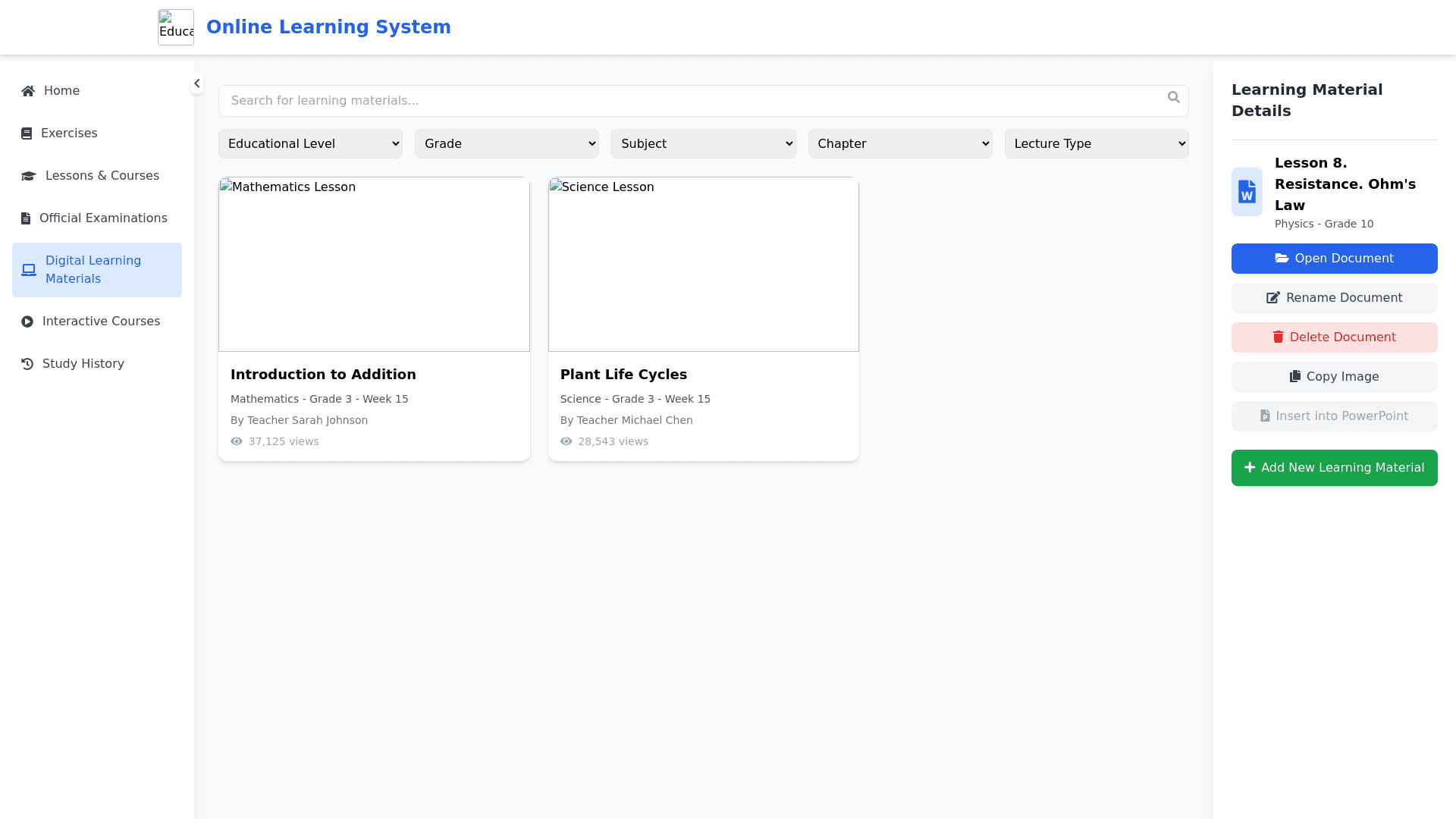Click the Study History clock icon
The height and width of the screenshot is (819, 1456).
click(27, 364)
